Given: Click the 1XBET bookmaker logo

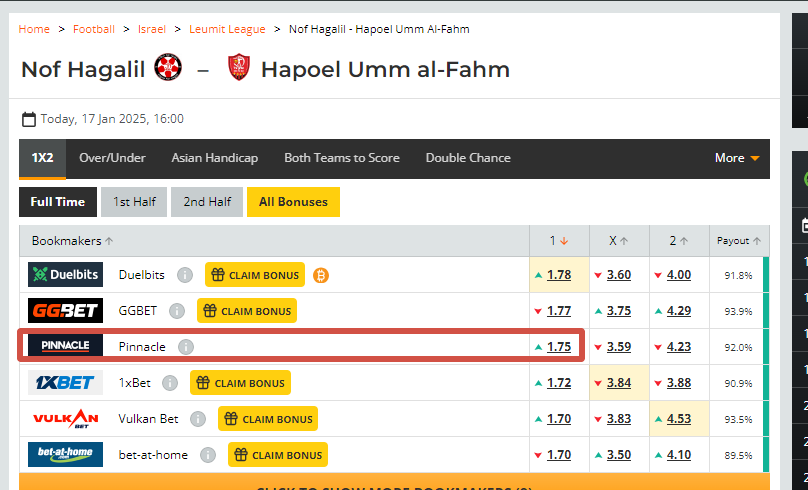Looking at the screenshot, I should (x=65, y=382).
